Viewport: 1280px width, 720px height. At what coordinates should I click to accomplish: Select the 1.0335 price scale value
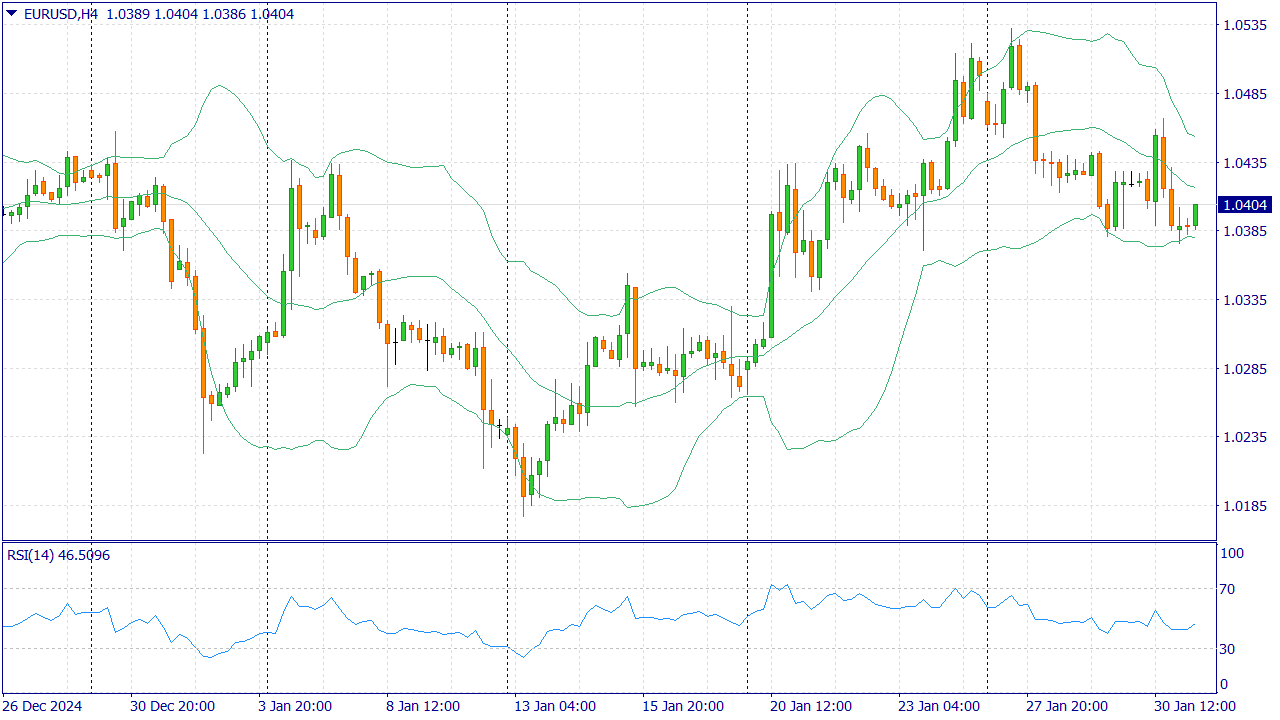pos(1245,300)
